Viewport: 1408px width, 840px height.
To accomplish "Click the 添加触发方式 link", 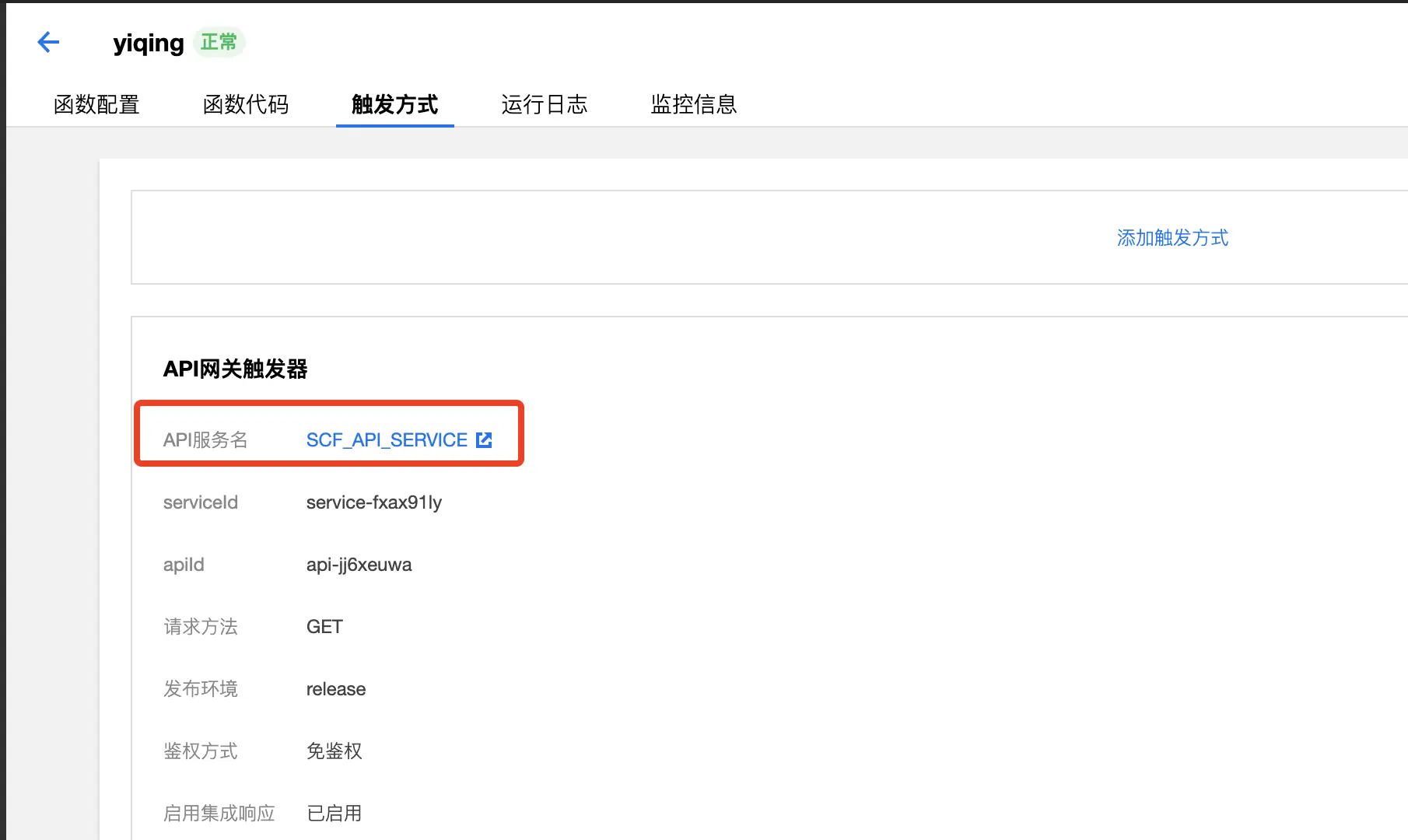I will point(1172,238).
